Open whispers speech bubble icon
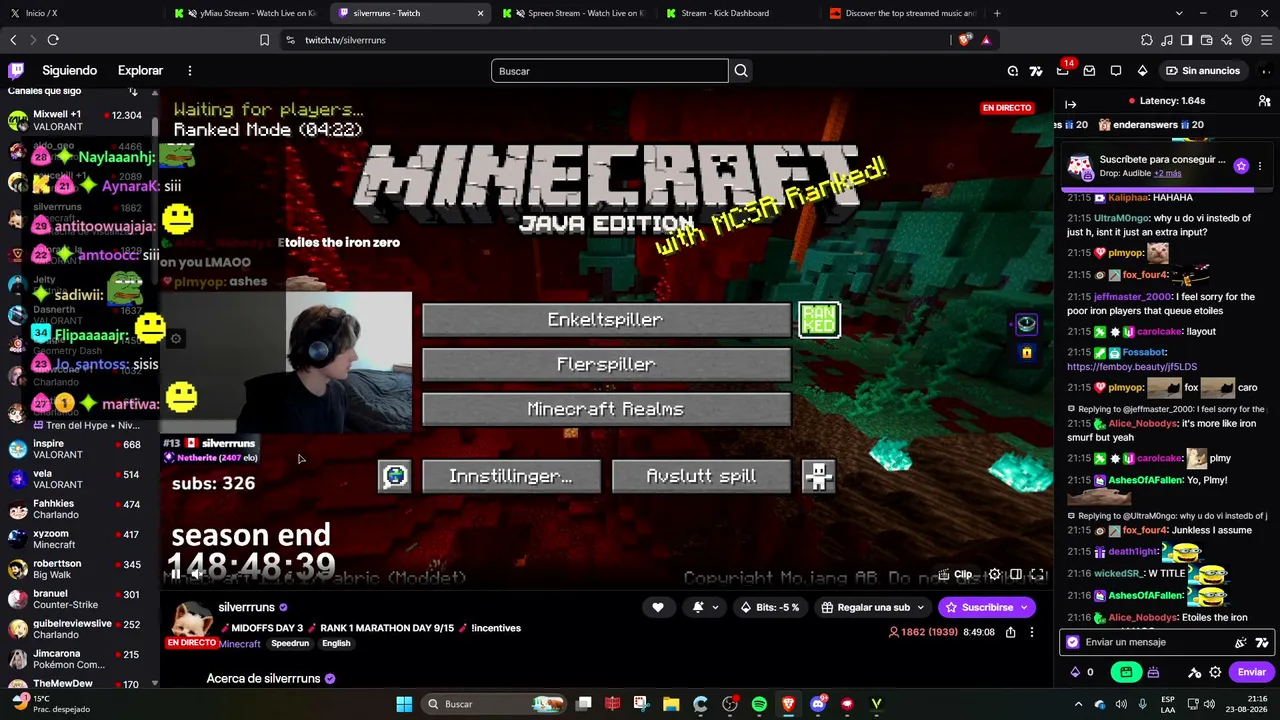Viewport: 1280px width, 720px height. 1116,71
